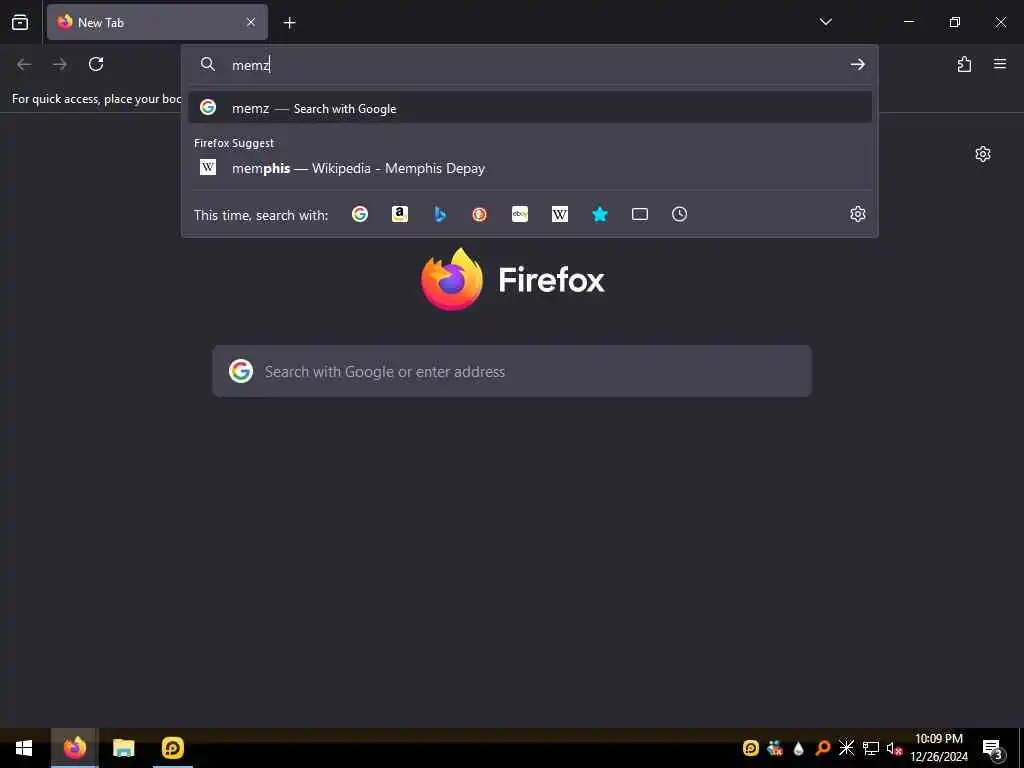Reload the current page
The height and width of the screenshot is (768, 1024).
tap(96, 64)
